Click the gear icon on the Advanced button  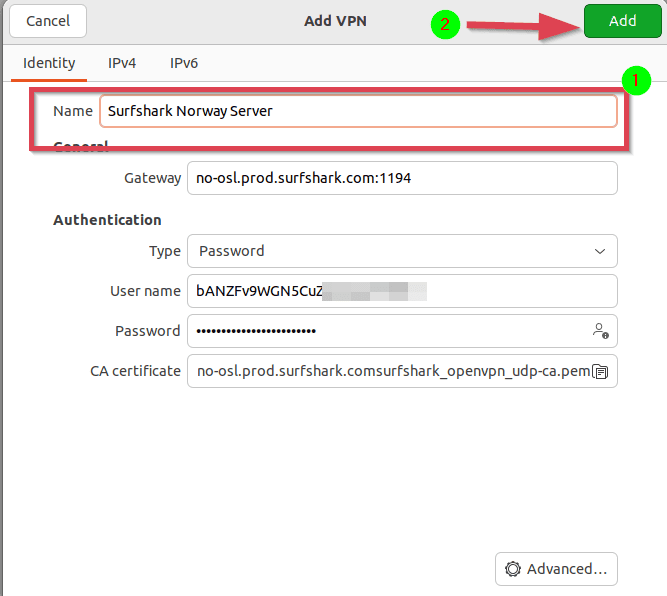click(x=513, y=569)
